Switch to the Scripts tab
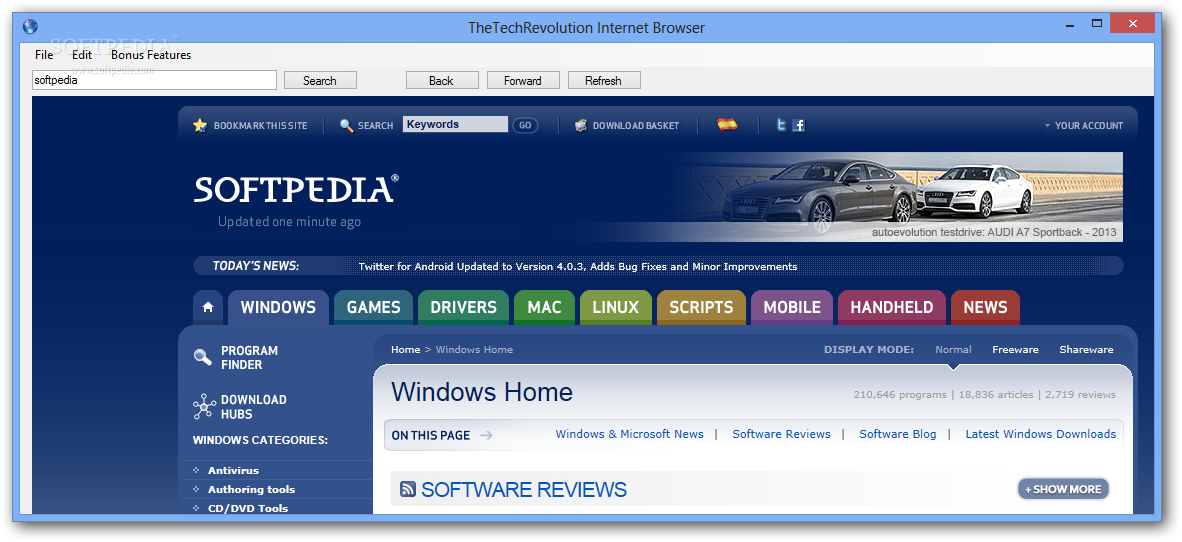This screenshot has height=542, width=1182. pos(701,308)
